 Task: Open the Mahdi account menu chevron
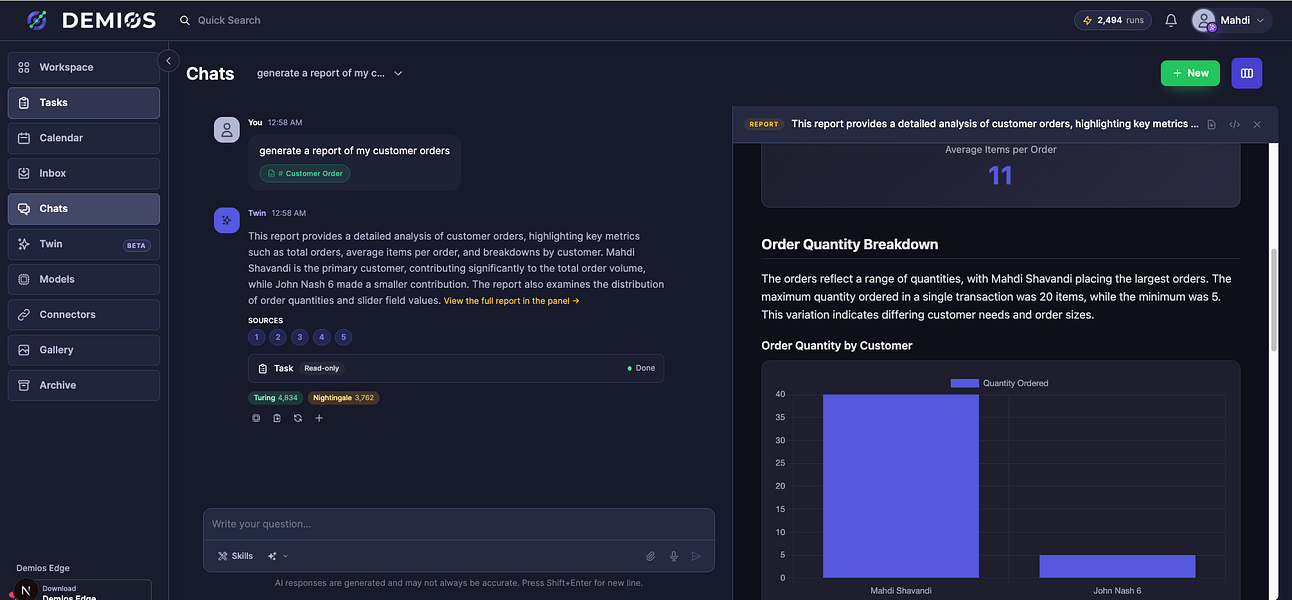click(1260, 20)
